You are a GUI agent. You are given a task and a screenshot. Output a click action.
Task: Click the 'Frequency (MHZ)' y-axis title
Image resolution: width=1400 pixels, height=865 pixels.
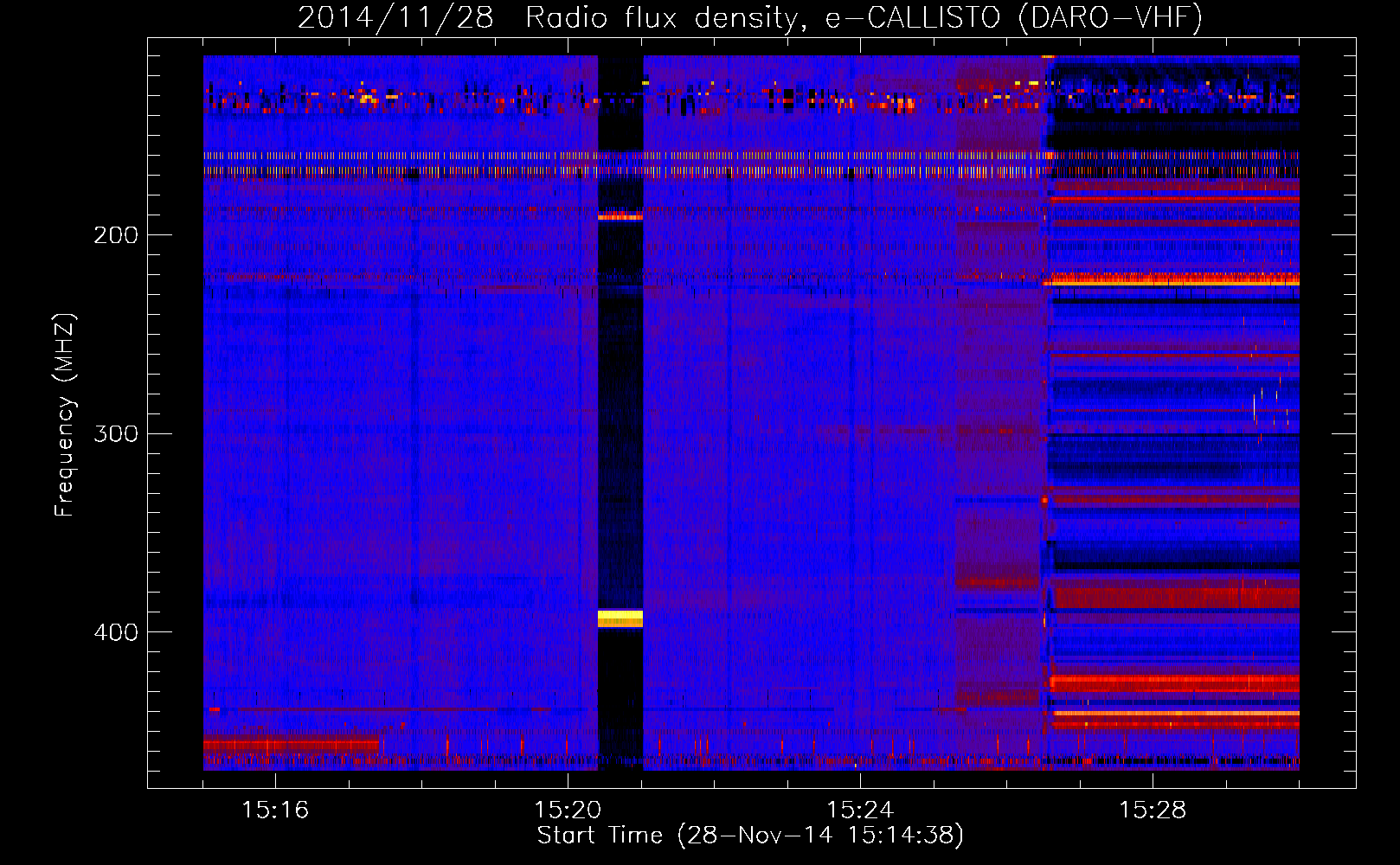[66, 415]
